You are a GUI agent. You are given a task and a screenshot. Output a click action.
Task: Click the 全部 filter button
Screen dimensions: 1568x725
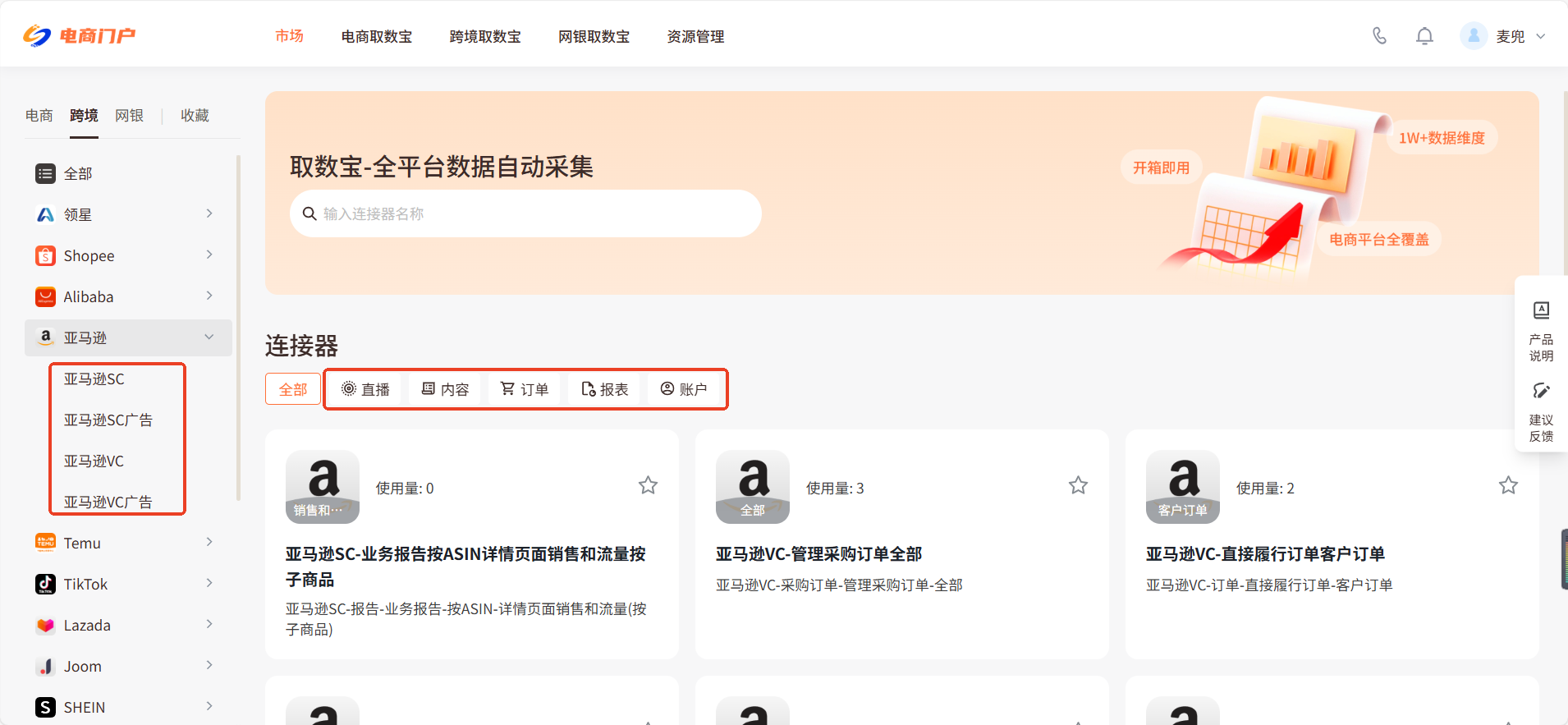[293, 389]
